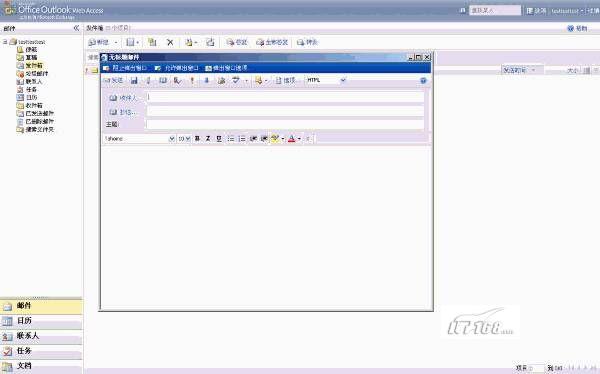Click the Reply All (全部答复) button
This screenshot has width=600, height=374.
click(x=272, y=42)
